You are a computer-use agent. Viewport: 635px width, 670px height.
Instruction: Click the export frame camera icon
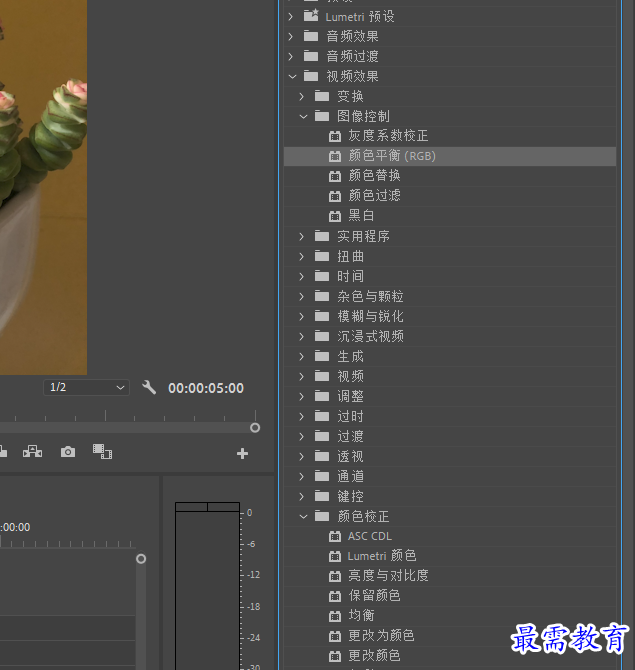point(68,452)
